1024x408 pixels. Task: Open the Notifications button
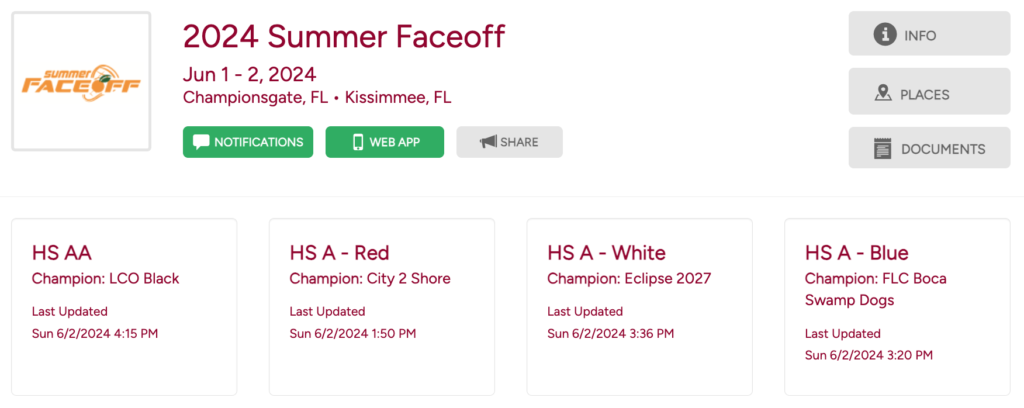click(x=248, y=142)
